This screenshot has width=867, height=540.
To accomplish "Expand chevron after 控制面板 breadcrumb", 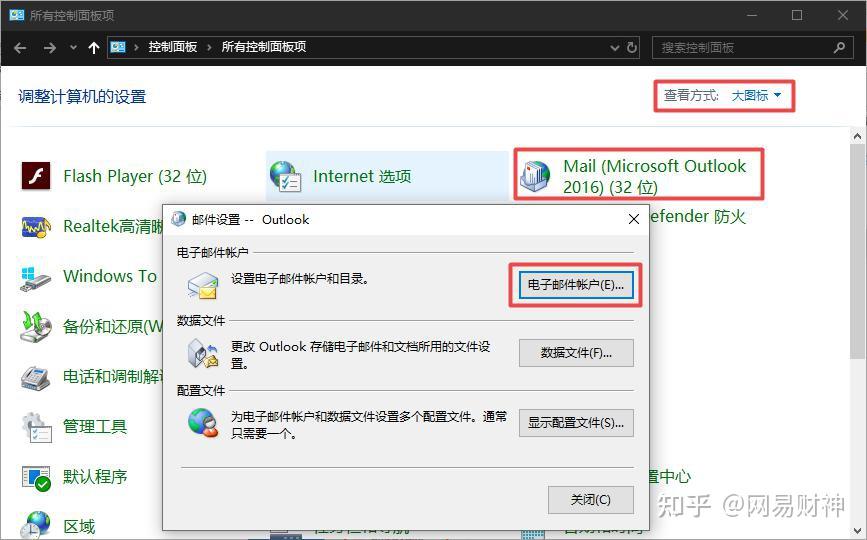I will [x=209, y=48].
